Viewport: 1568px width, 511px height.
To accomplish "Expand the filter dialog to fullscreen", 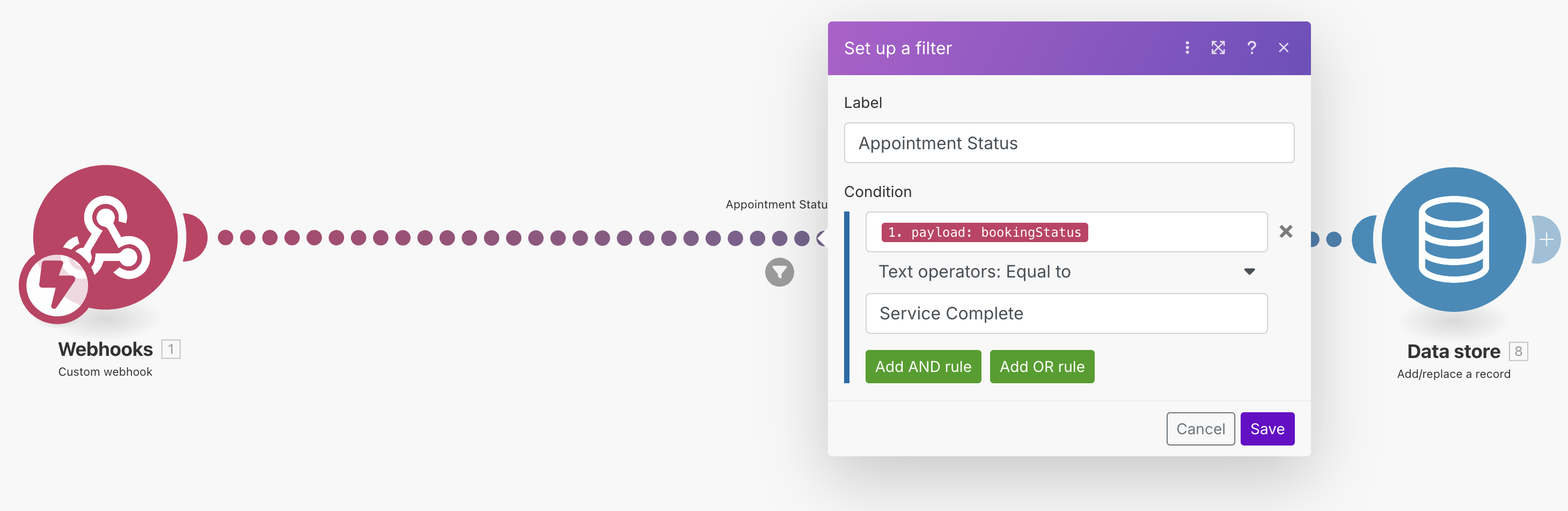I will [x=1218, y=48].
